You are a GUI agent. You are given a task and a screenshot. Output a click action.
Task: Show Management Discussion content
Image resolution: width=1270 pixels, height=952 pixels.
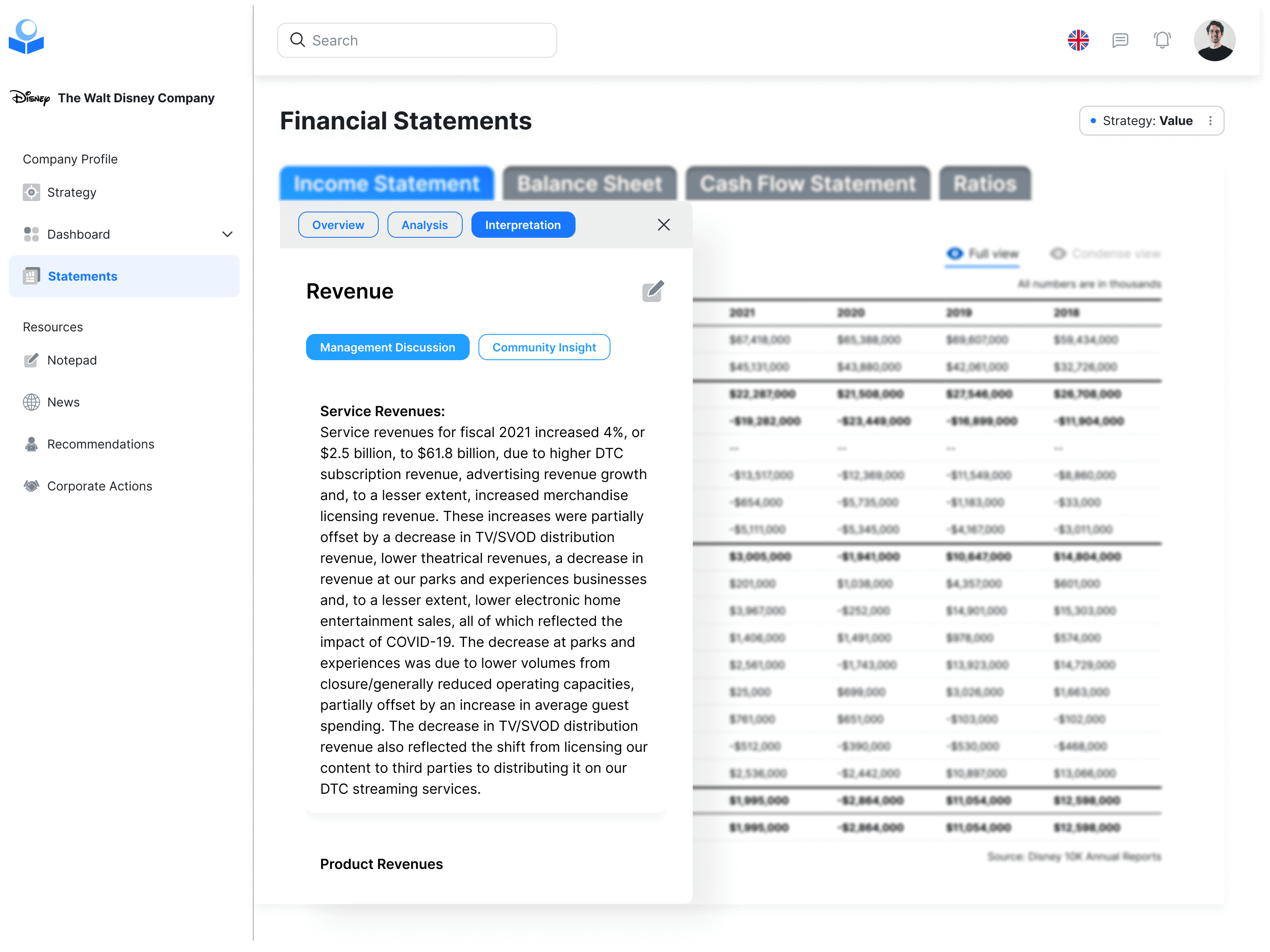pyautogui.click(x=387, y=347)
